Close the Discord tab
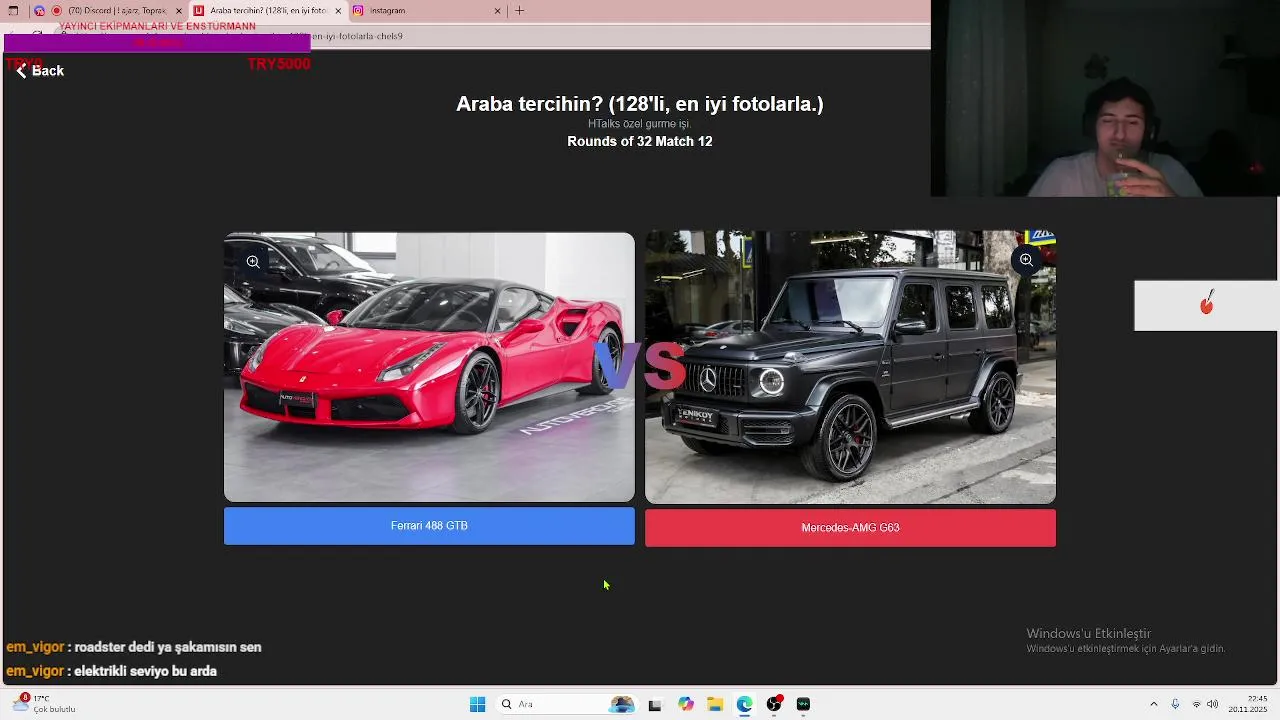Image resolution: width=1280 pixels, height=720 pixels. (179, 11)
